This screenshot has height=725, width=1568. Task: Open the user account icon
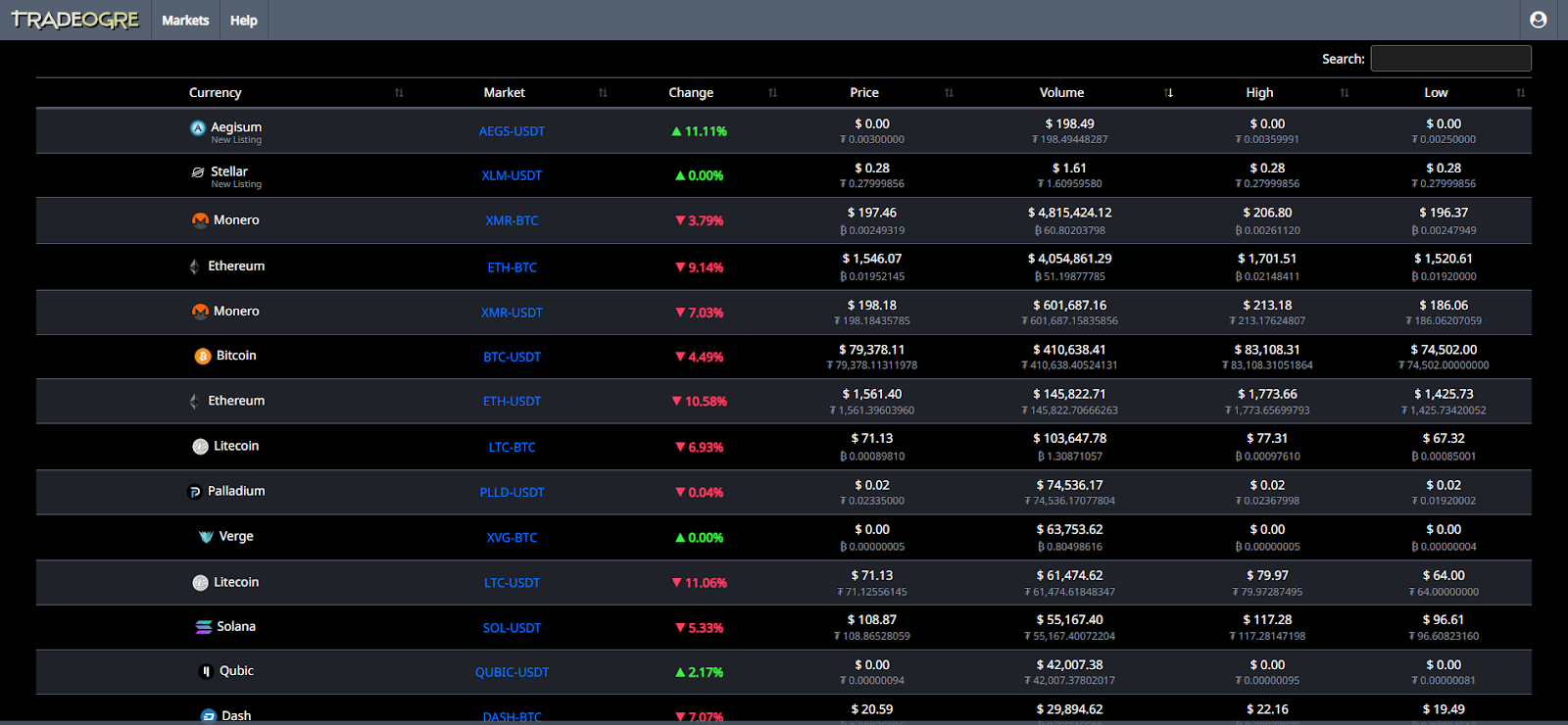tap(1538, 20)
